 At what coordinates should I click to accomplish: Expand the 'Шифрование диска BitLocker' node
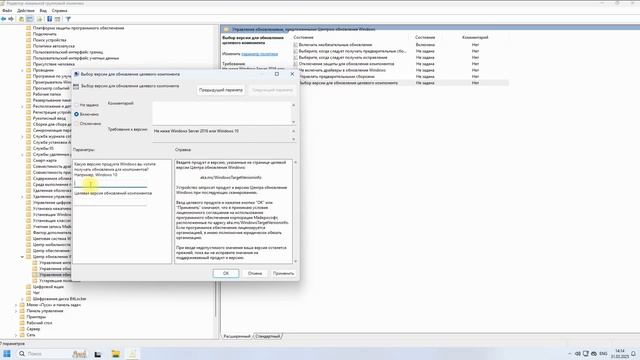(22, 299)
